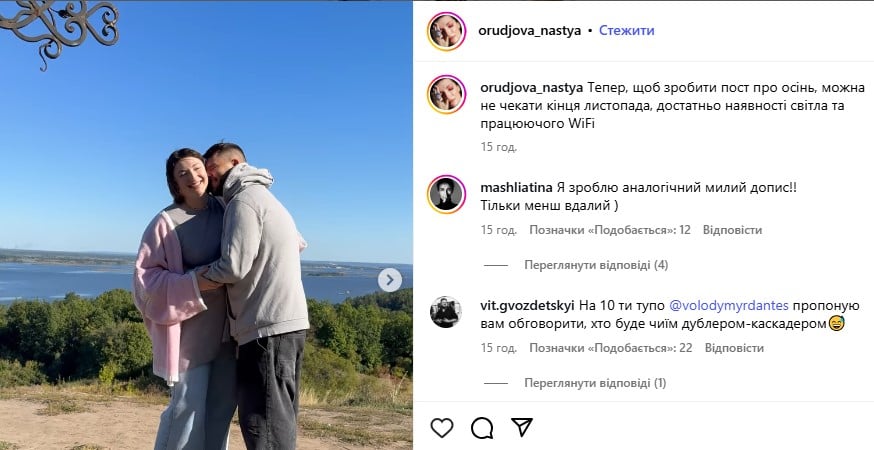Open orudjova_nastya avatar beside the caption

click(x=446, y=94)
